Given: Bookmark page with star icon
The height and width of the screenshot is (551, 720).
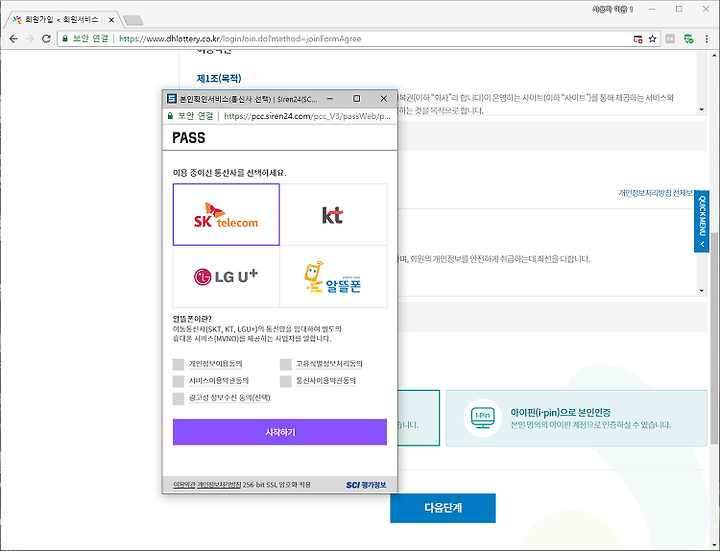Looking at the screenshot, I should 652,39.
